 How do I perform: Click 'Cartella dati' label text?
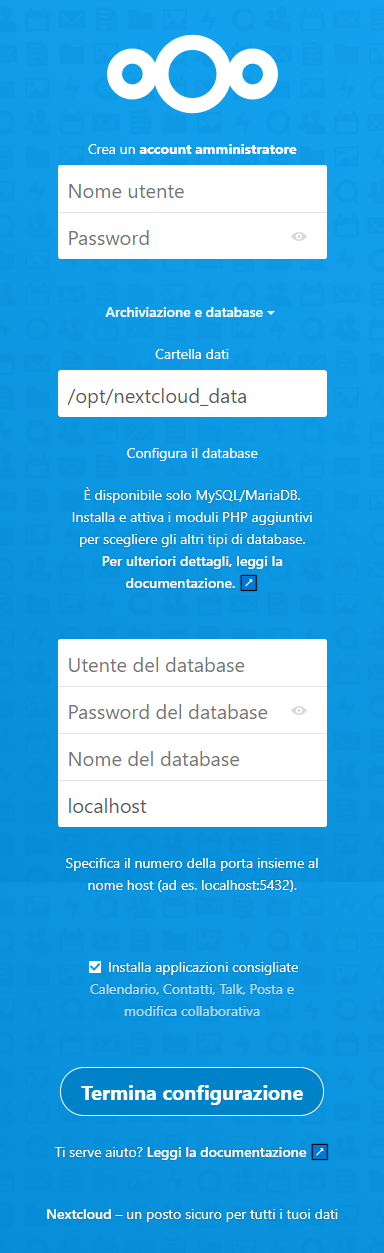tap(192, 354)
